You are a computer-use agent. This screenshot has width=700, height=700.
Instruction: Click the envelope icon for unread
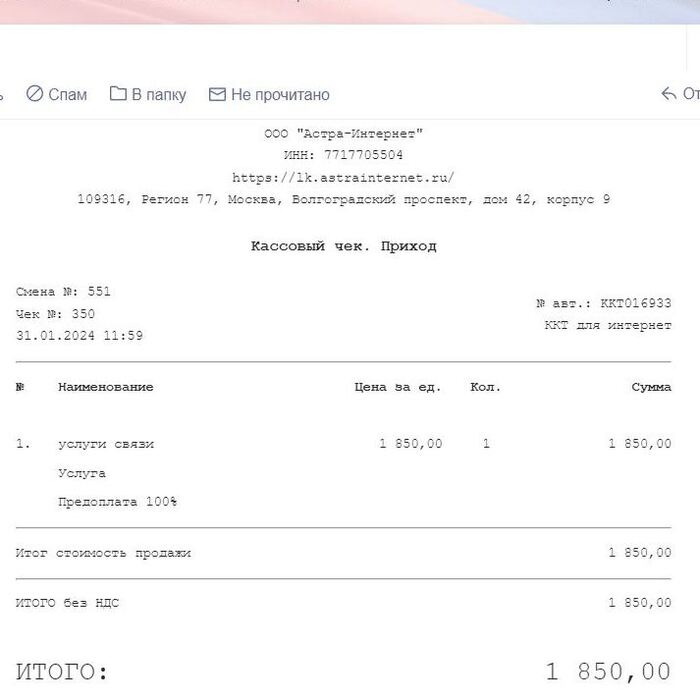coord(217,94)
